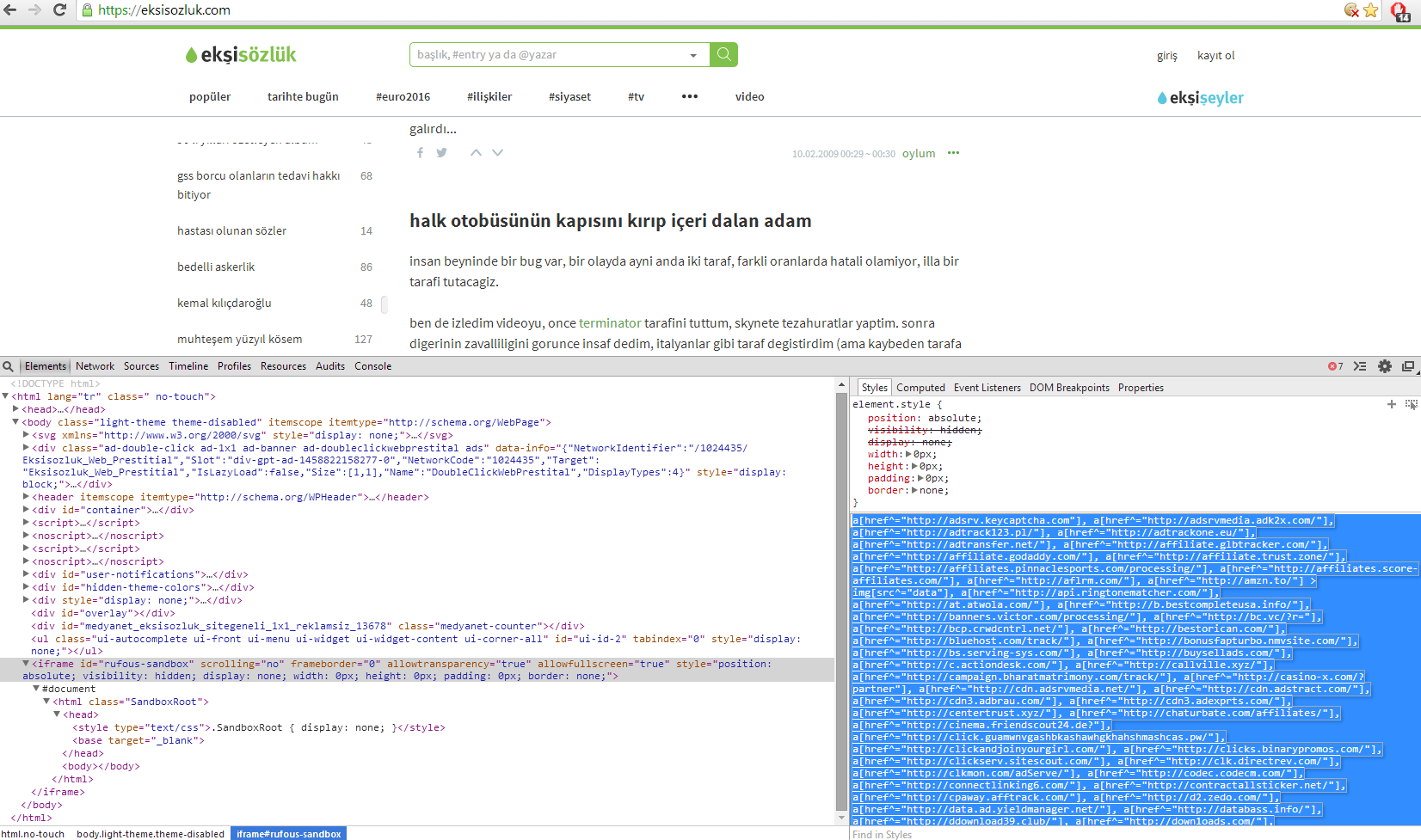Image resolution: width=1421 pixels, height=840 pixels.
Task: Click the DevTools inspect magnifier icon
Action: (x=9, y=366)
